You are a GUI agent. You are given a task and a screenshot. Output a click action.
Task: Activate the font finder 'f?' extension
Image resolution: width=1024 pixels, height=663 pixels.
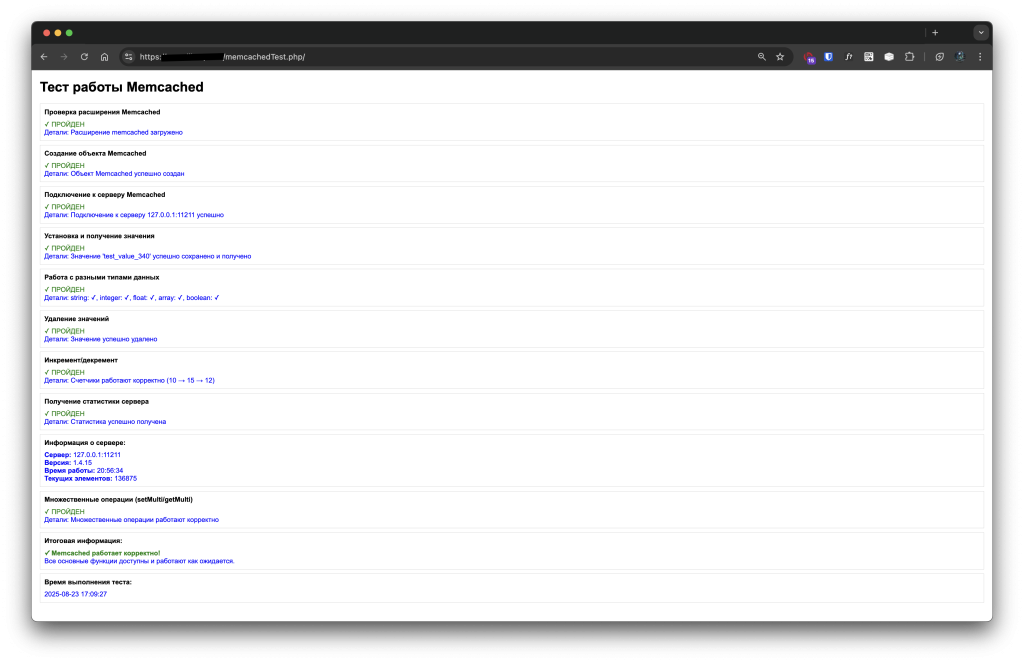coord(848,57)
